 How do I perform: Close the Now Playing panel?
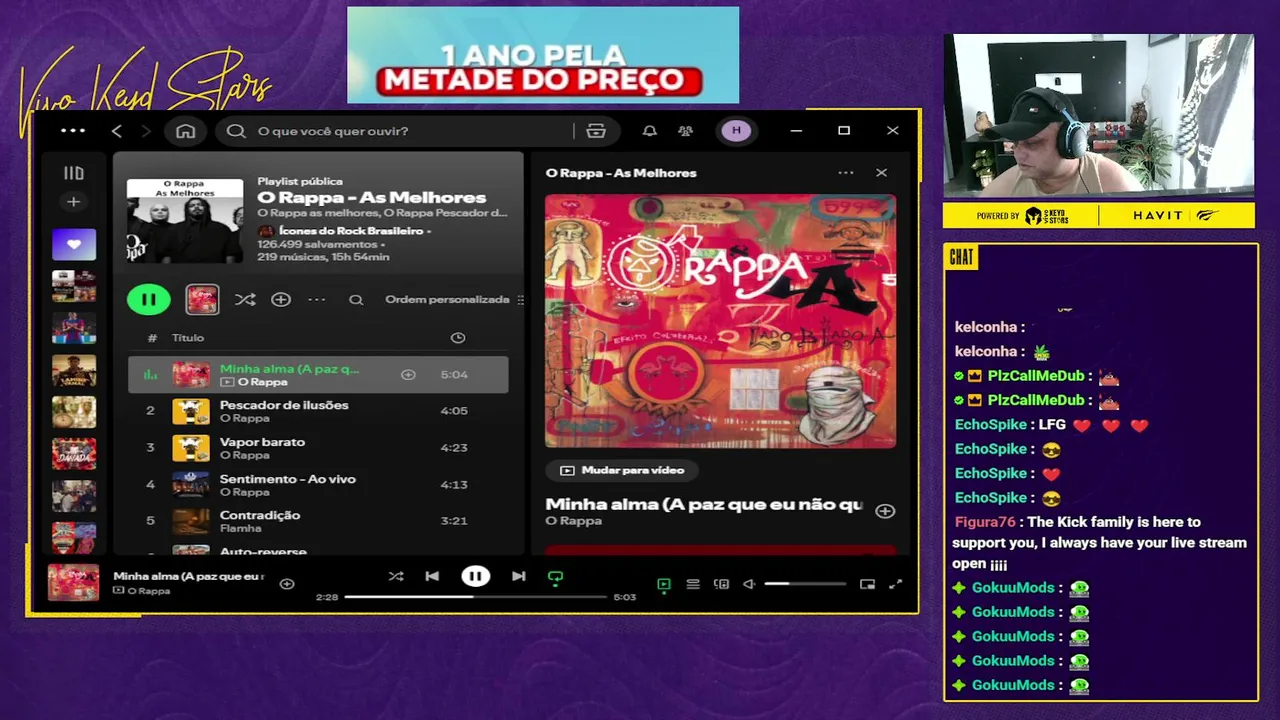coord(882,173)
